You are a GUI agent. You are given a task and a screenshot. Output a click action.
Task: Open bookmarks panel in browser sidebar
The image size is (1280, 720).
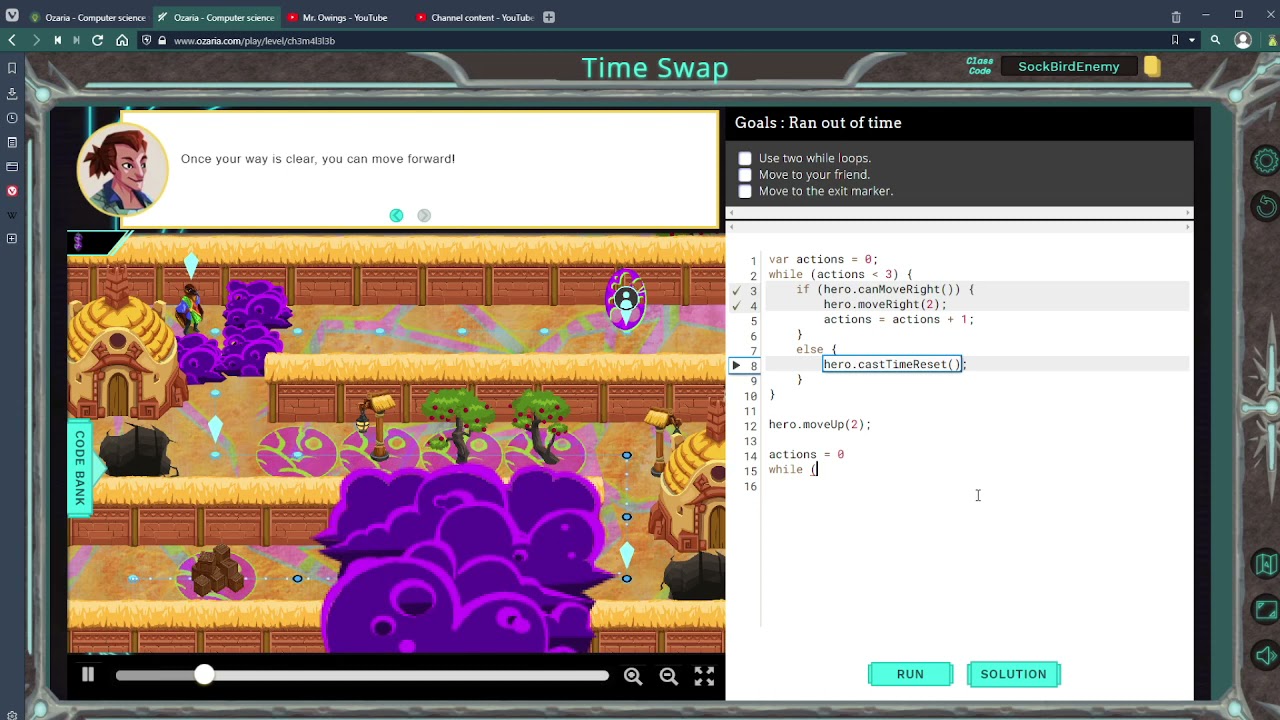(12, 68)
